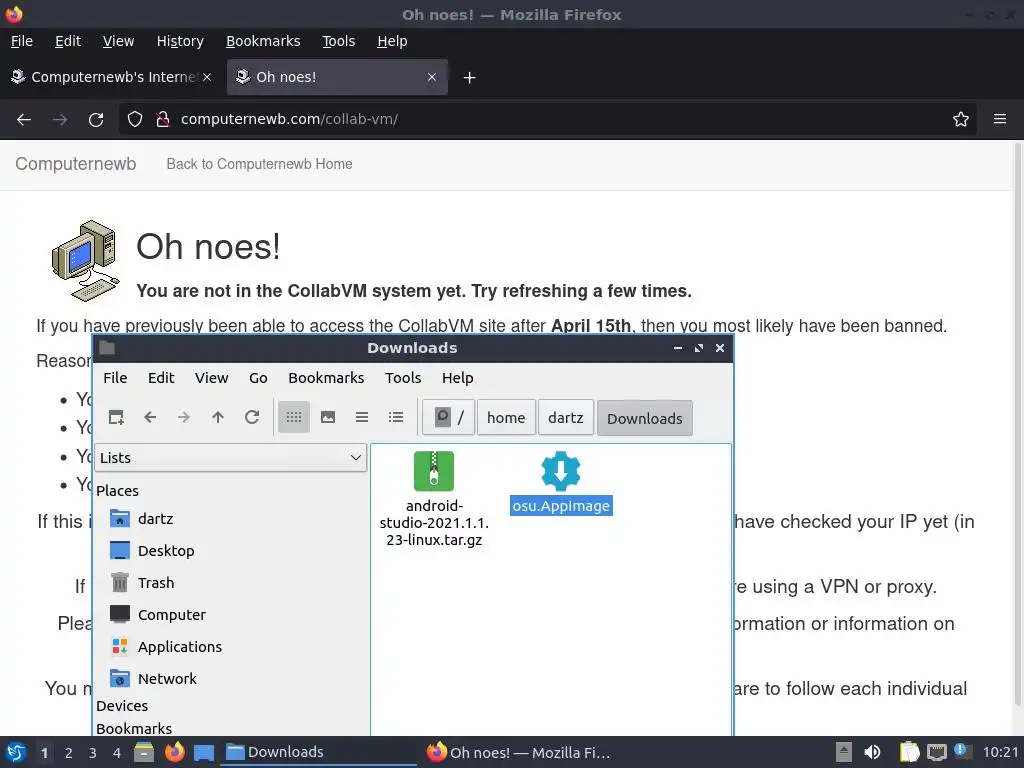Click 'Back to Computernewb Home' link
This screenshot has width=1024, height=768.
(x=259, y=164)
